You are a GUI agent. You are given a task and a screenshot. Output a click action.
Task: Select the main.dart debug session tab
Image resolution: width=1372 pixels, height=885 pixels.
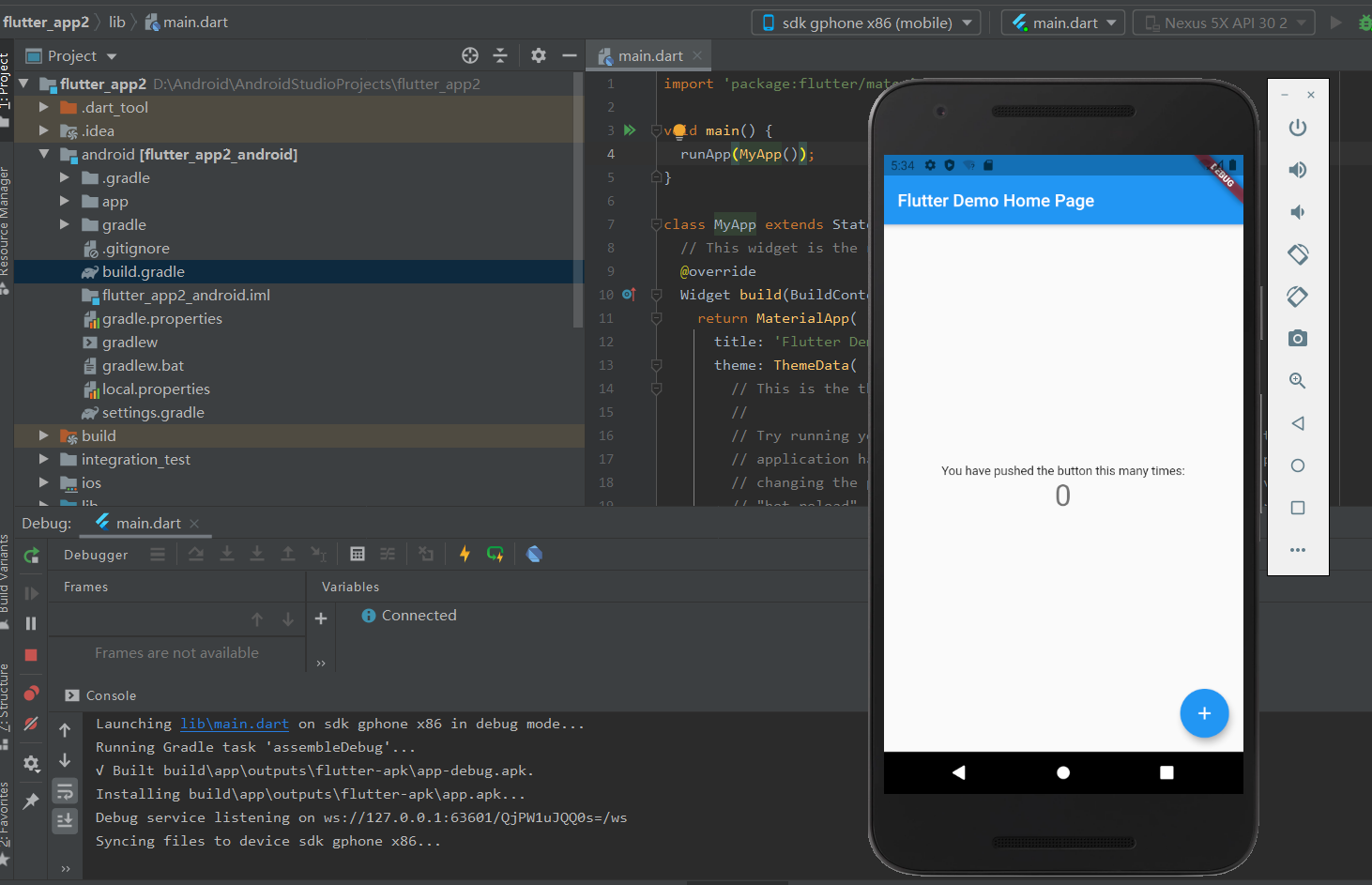click(x=147, y=523)
